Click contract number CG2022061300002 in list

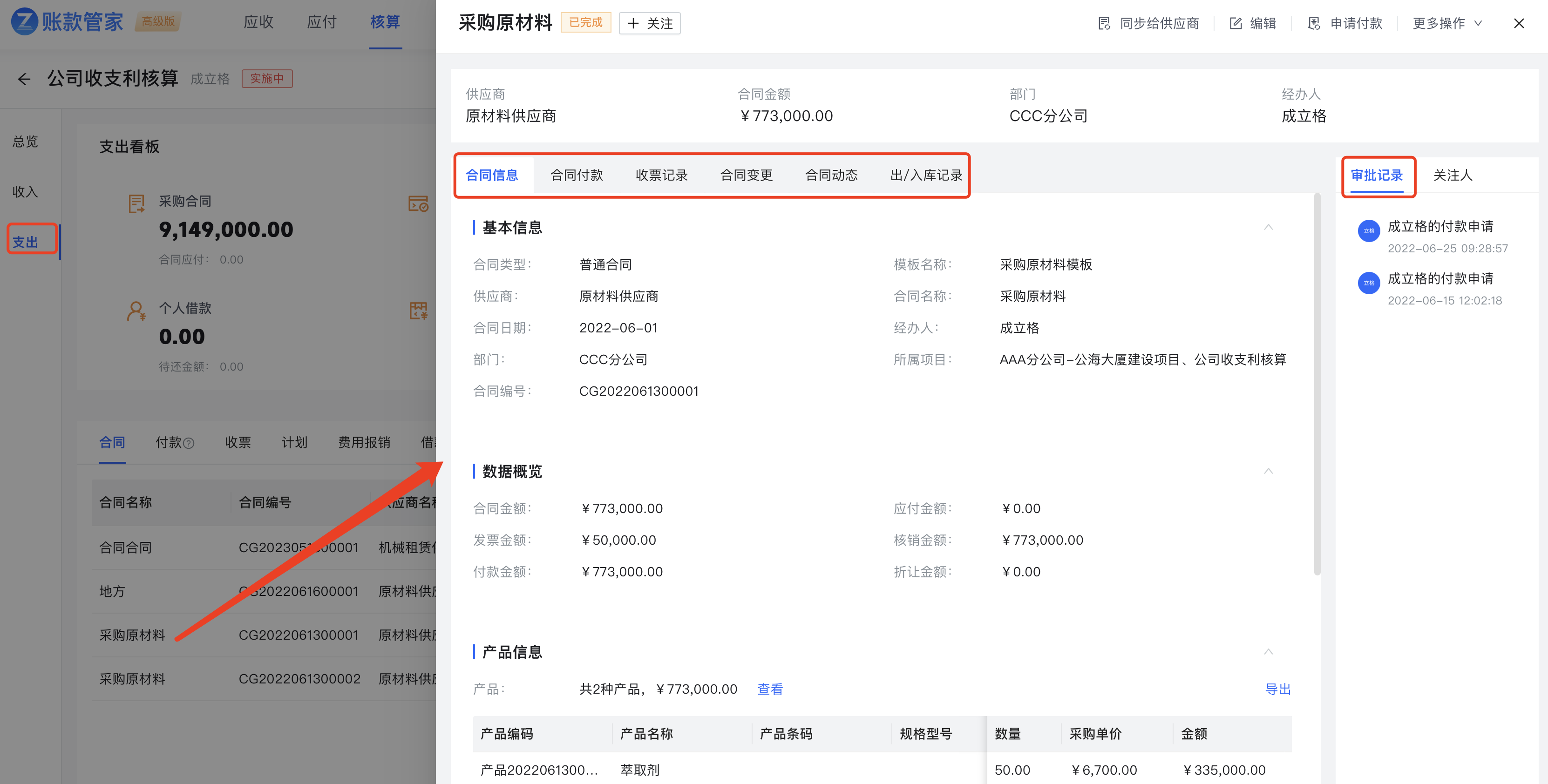(299, 679)
